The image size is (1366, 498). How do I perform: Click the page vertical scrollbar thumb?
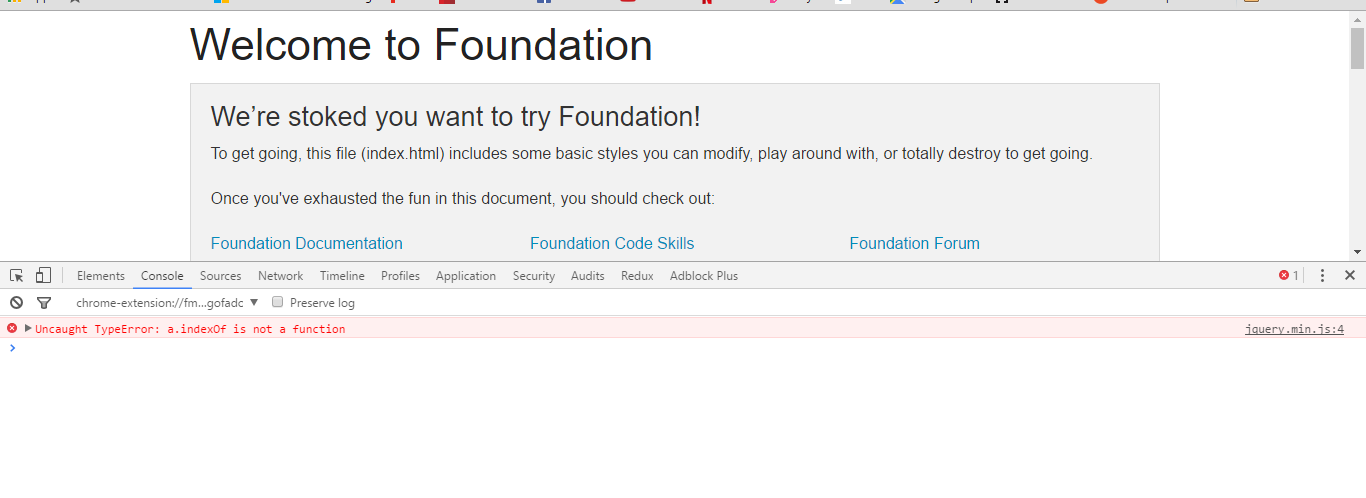tap(1357, 48)
